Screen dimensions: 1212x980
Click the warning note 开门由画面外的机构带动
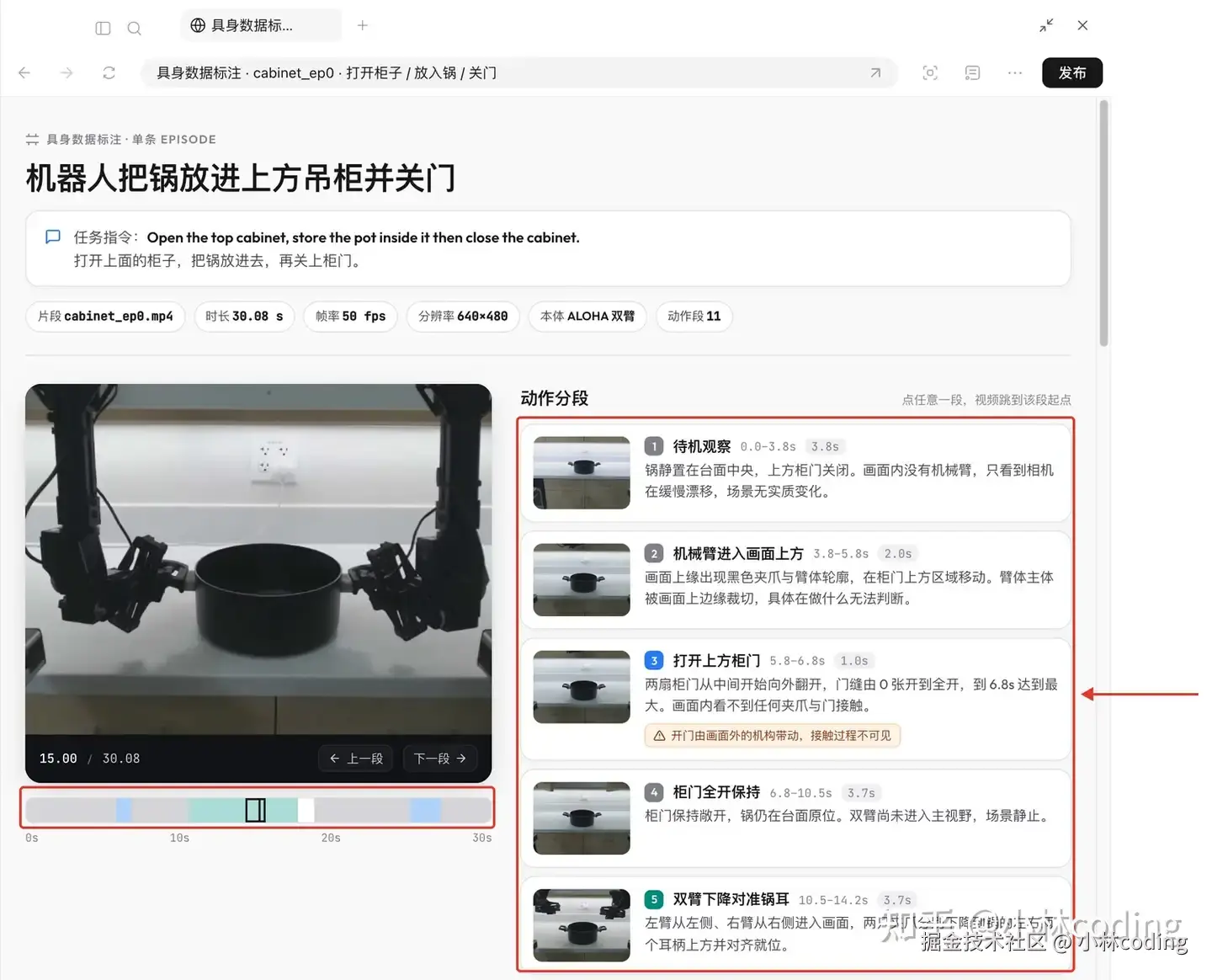pos(773,736)
